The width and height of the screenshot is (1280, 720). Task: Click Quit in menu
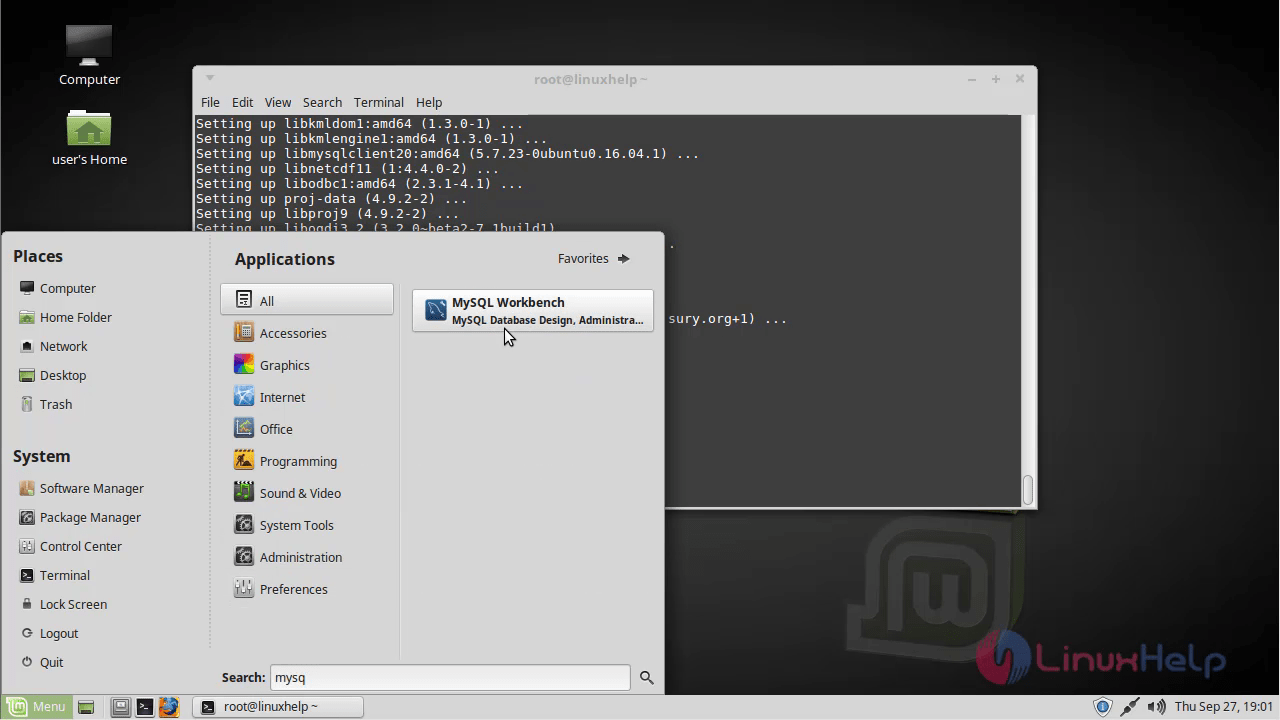tap(41, 662)
